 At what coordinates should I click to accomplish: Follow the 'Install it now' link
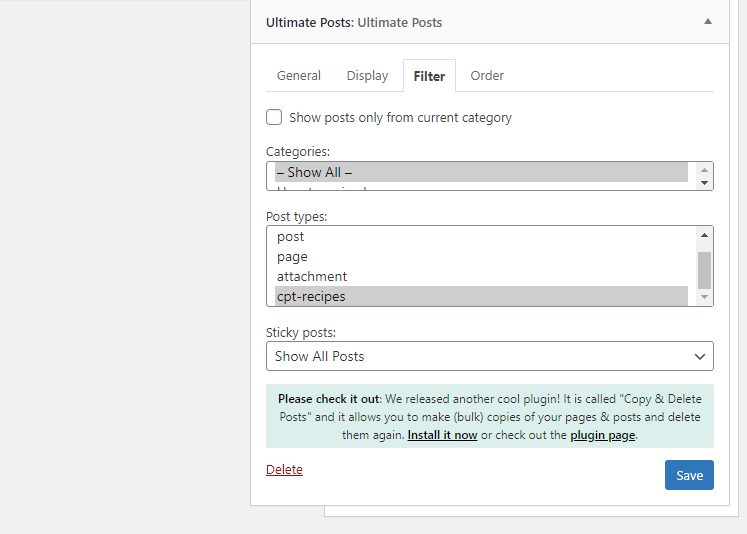click(443, 435)
